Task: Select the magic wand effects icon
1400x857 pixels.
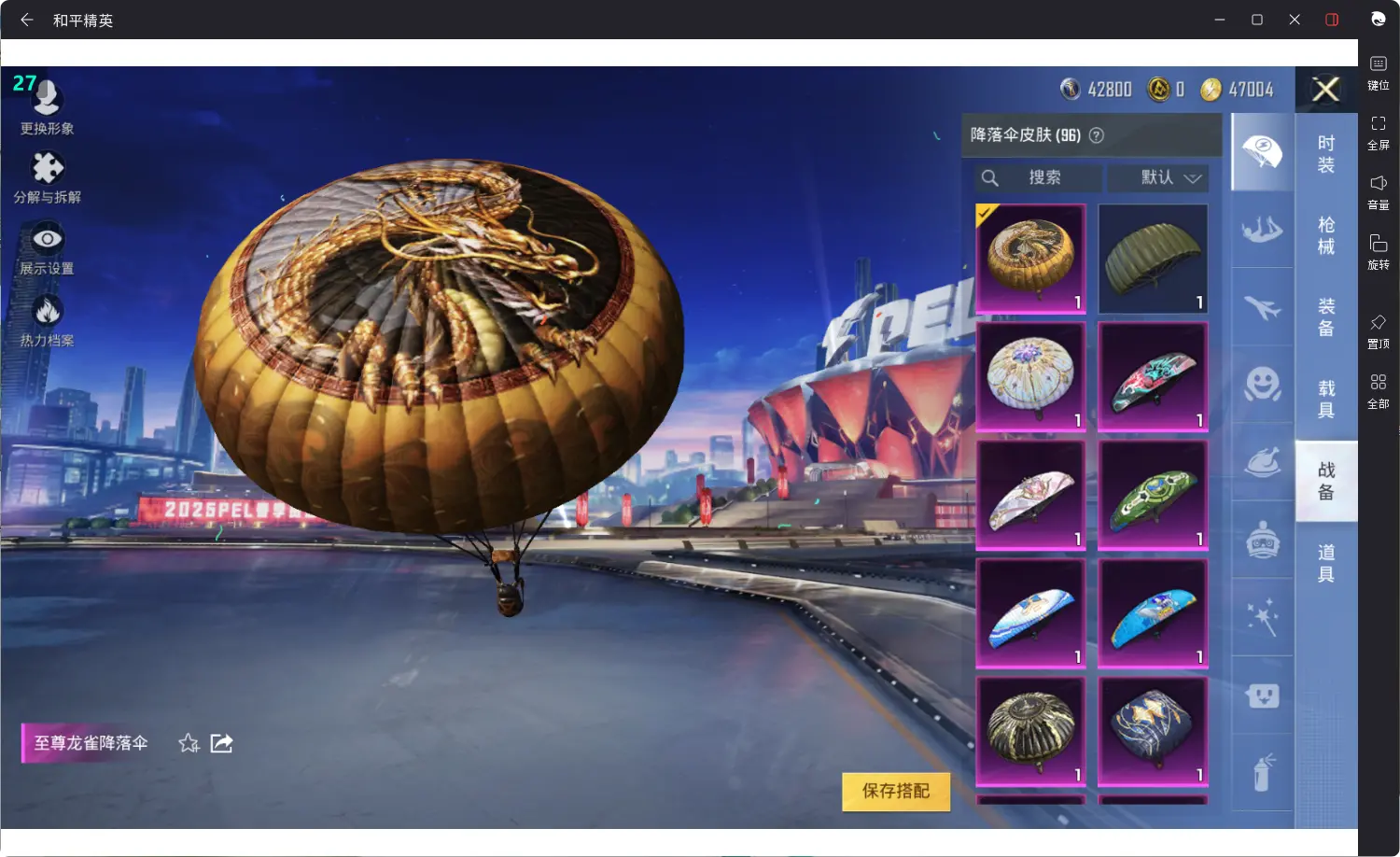Action: [1262, 617]
